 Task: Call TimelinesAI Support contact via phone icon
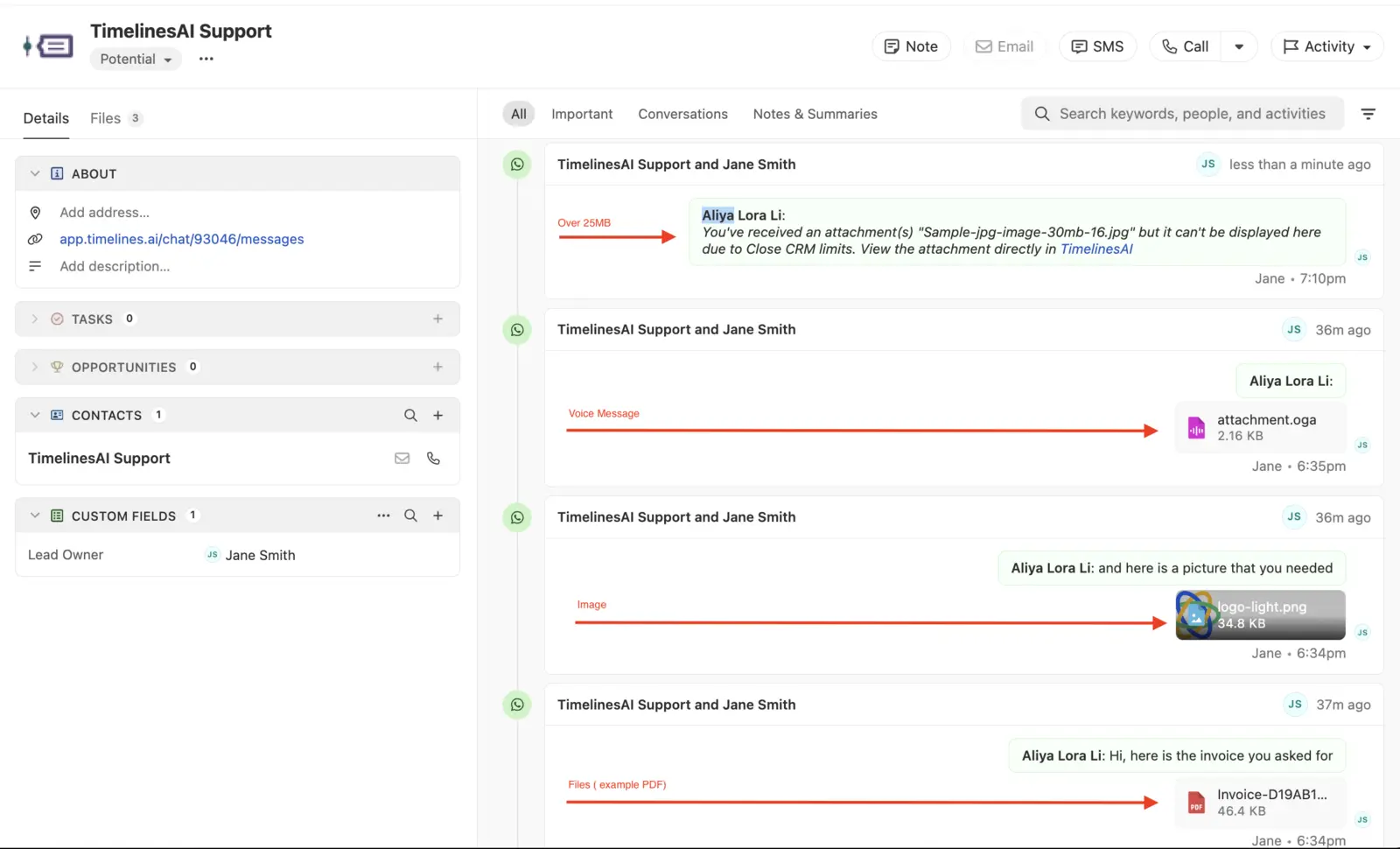pyautogui.click(x=433, y=458)
